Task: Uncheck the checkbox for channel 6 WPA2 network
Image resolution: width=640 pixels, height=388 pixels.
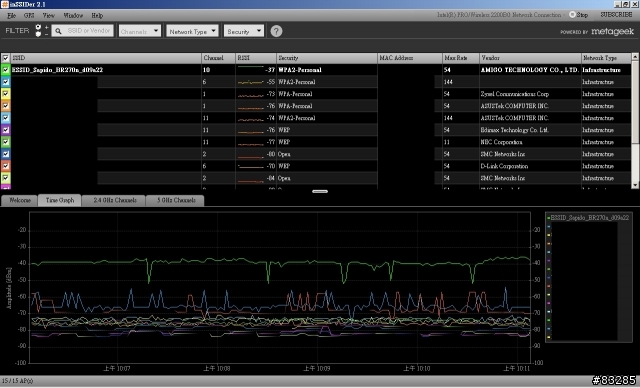Action: click(x=6, y=82)
